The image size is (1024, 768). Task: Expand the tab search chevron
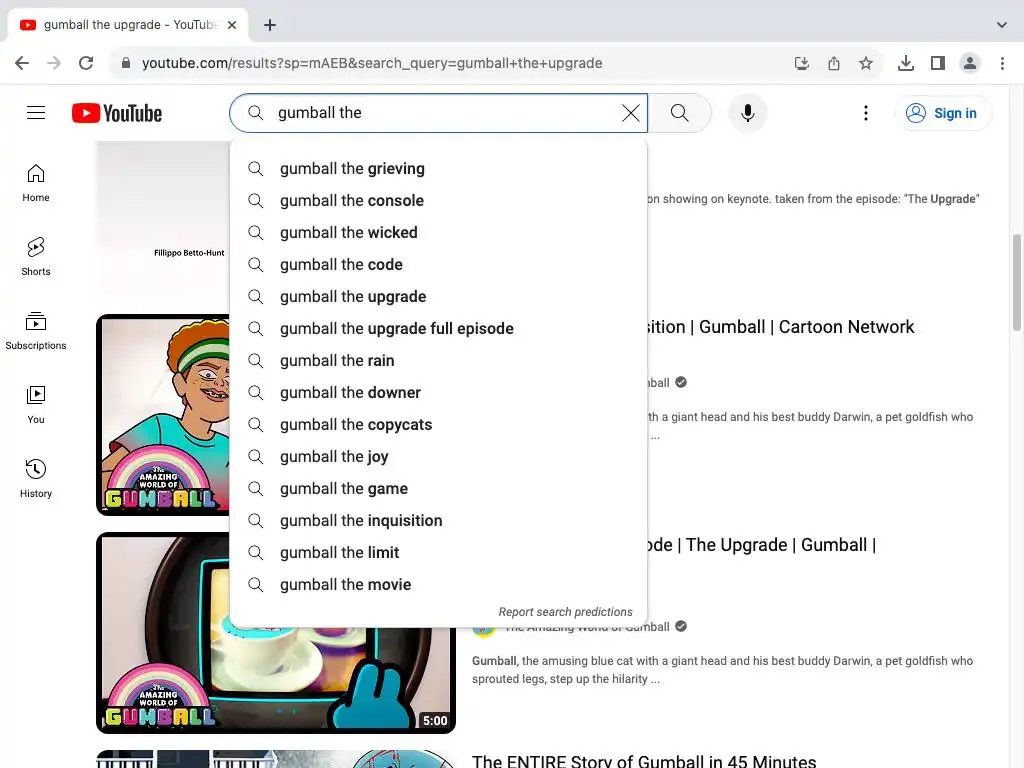coord(1002,25)
